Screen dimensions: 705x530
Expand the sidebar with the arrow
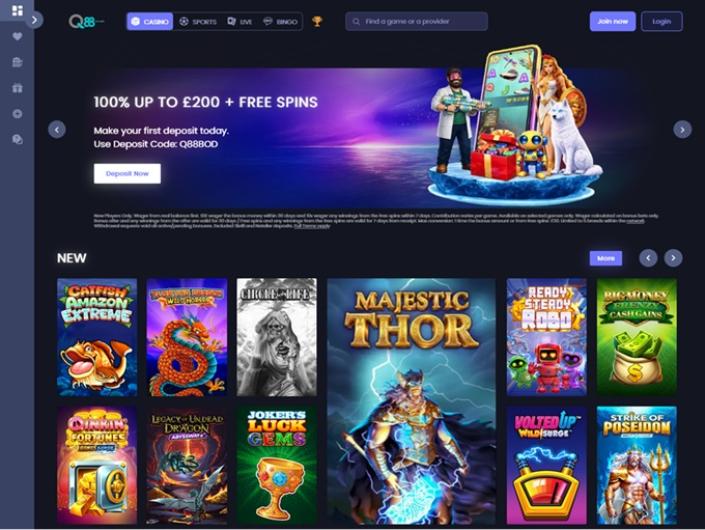point(35,20)
